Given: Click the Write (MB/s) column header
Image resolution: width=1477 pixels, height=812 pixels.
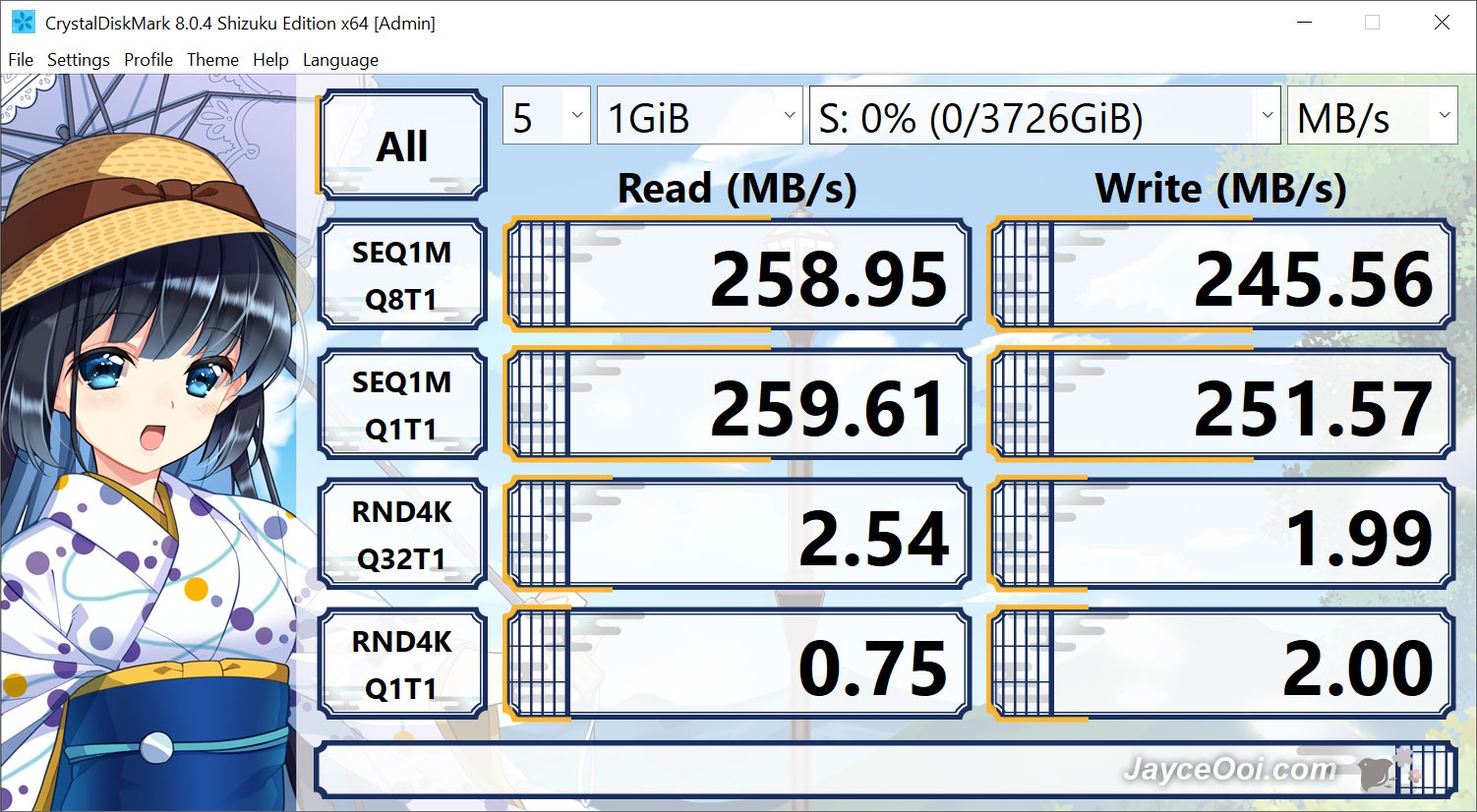Looking at the screenshot, I should pos(1220,188).
